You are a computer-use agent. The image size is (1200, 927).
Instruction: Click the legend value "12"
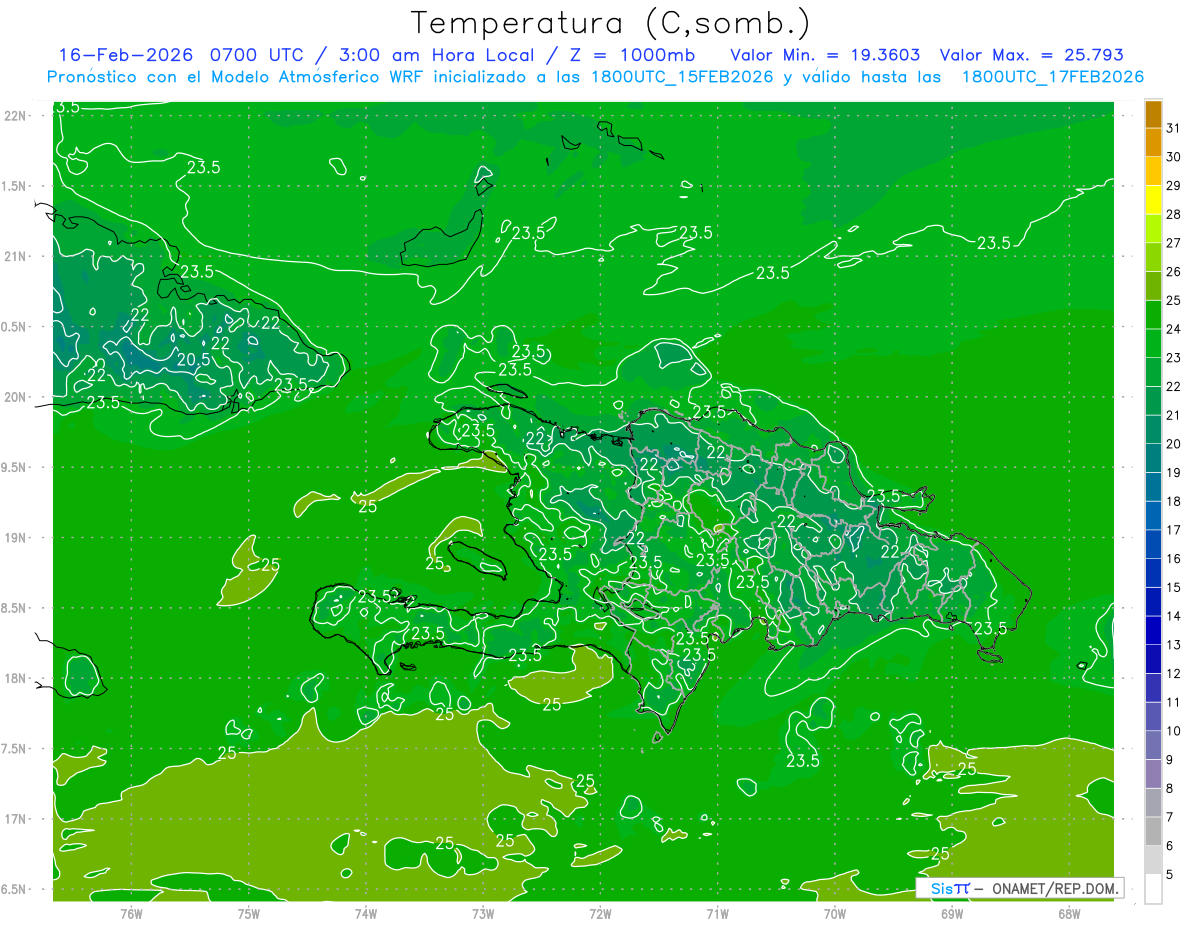(x=1173, y=674)
